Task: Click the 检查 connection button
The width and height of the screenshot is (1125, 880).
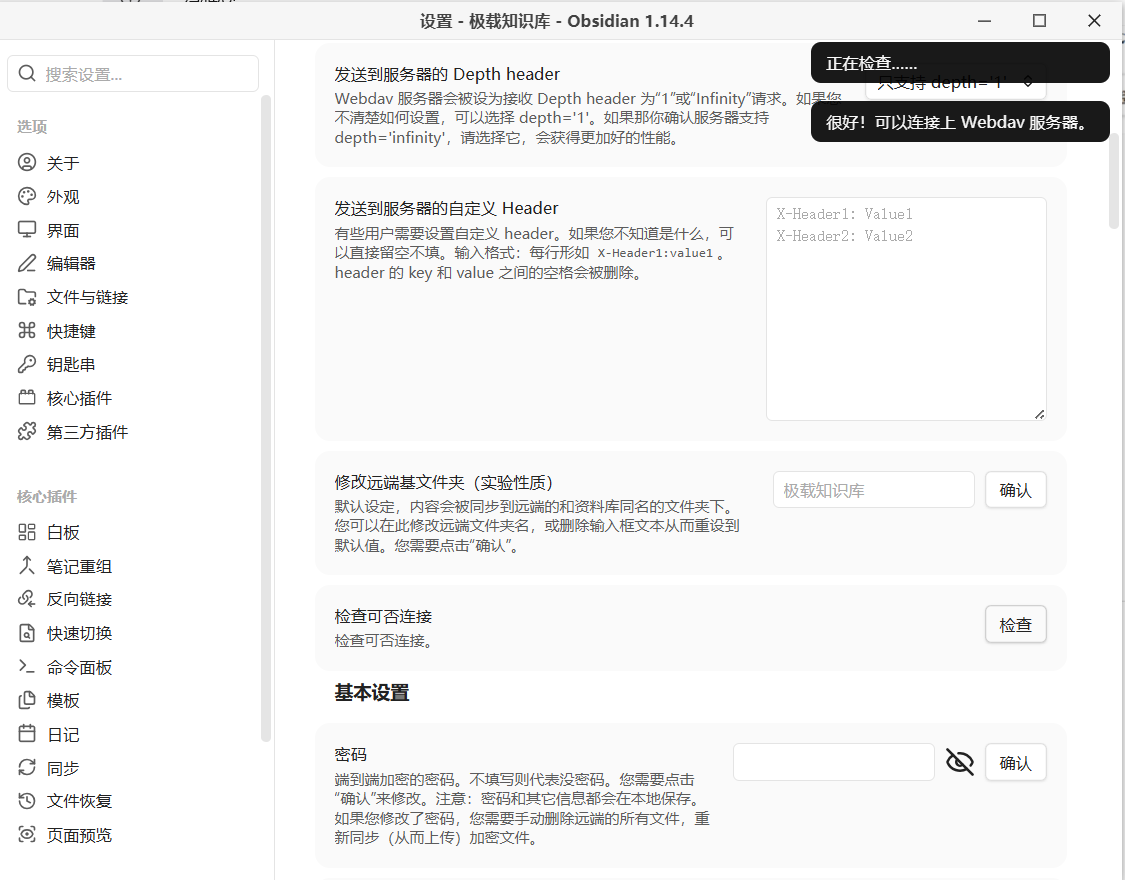Action: click(x=1015, y=625)
